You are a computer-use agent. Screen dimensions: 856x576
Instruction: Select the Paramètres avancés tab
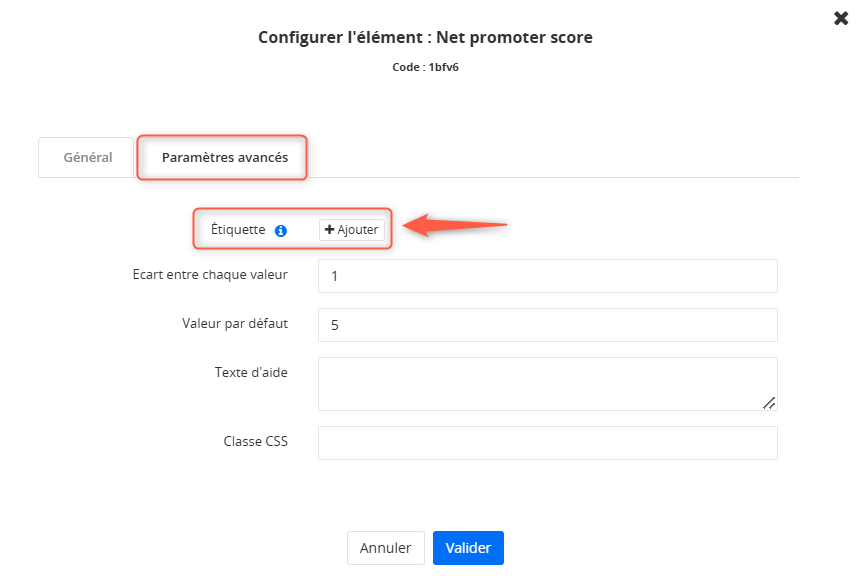224,157
